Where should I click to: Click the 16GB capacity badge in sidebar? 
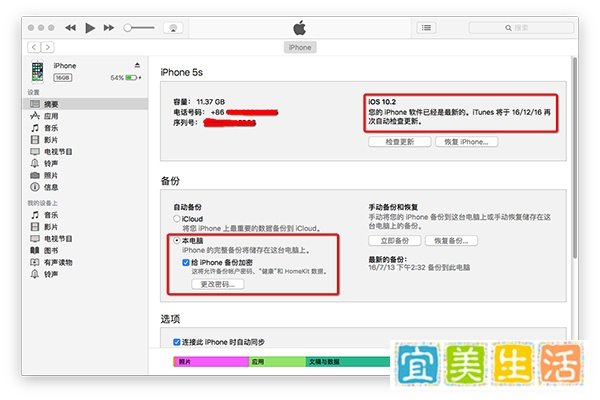[63, 78]
